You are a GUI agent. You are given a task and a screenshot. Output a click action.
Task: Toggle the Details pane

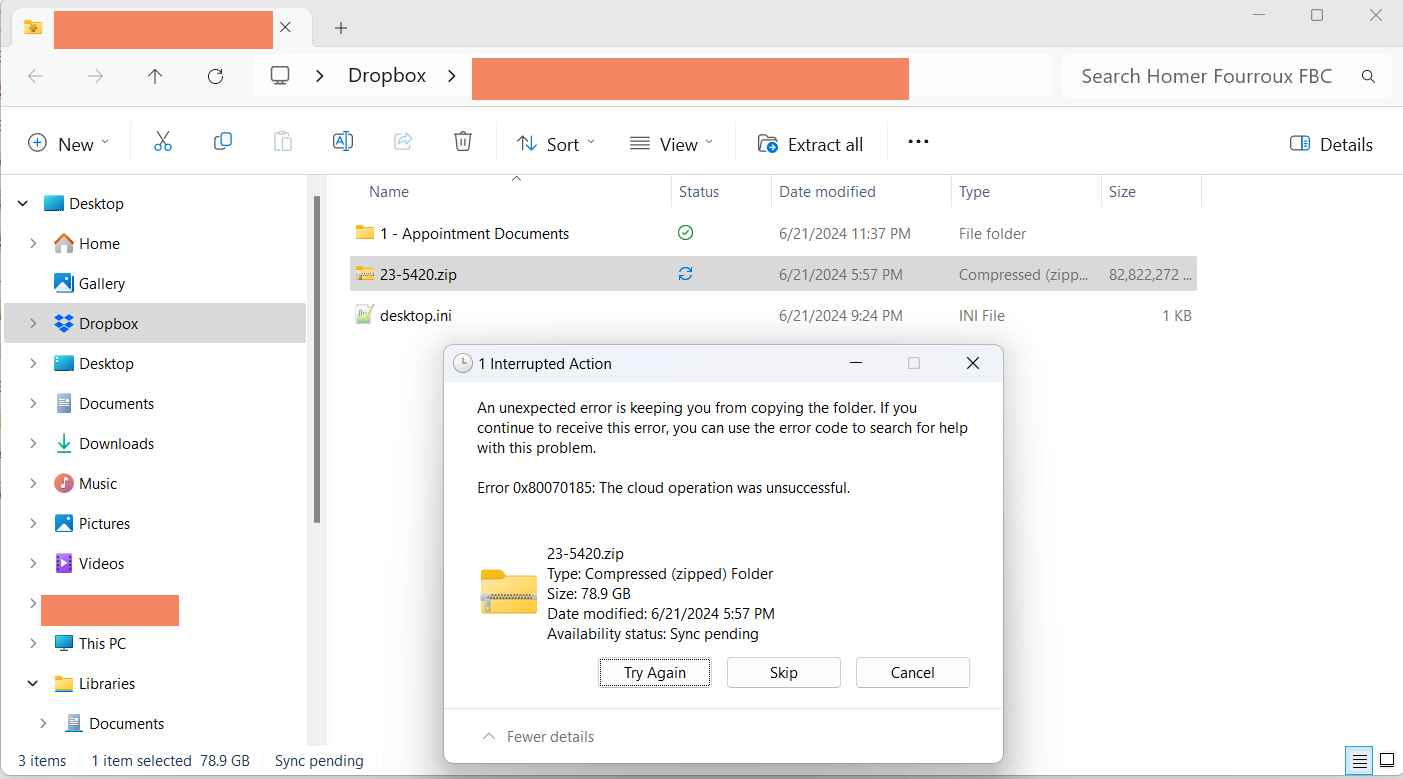click(1331, 144)
